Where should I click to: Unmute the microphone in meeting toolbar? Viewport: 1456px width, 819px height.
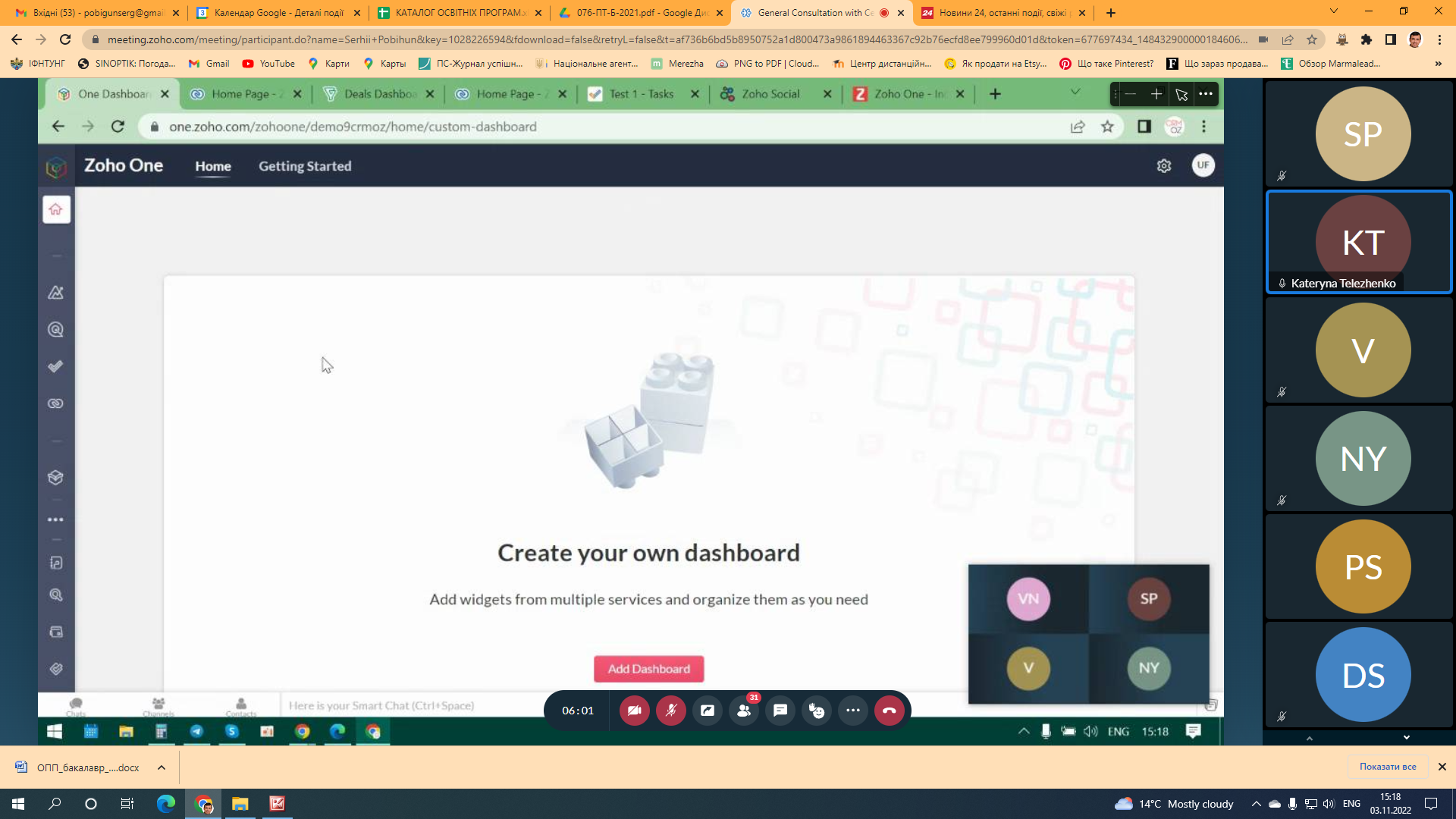[670, 711]
